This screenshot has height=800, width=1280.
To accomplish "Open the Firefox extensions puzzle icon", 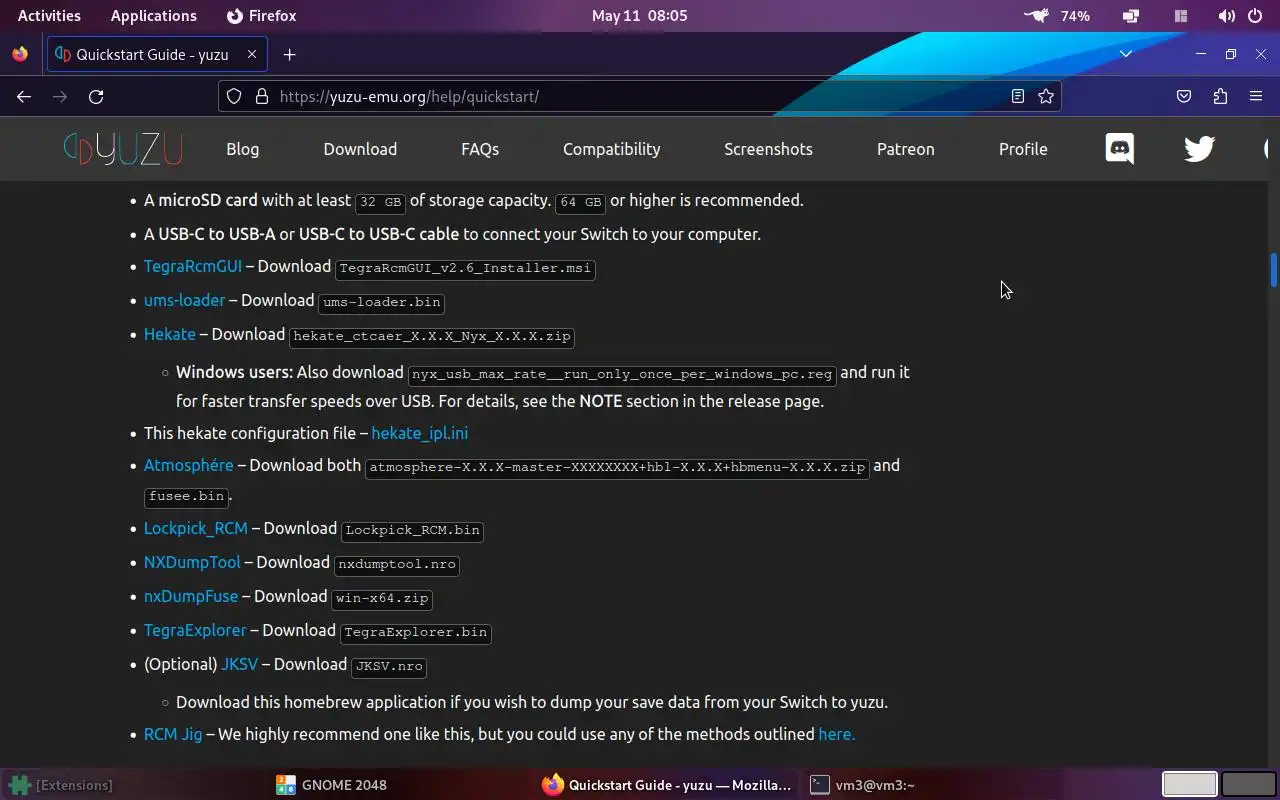I will (x=1220, y=96).
